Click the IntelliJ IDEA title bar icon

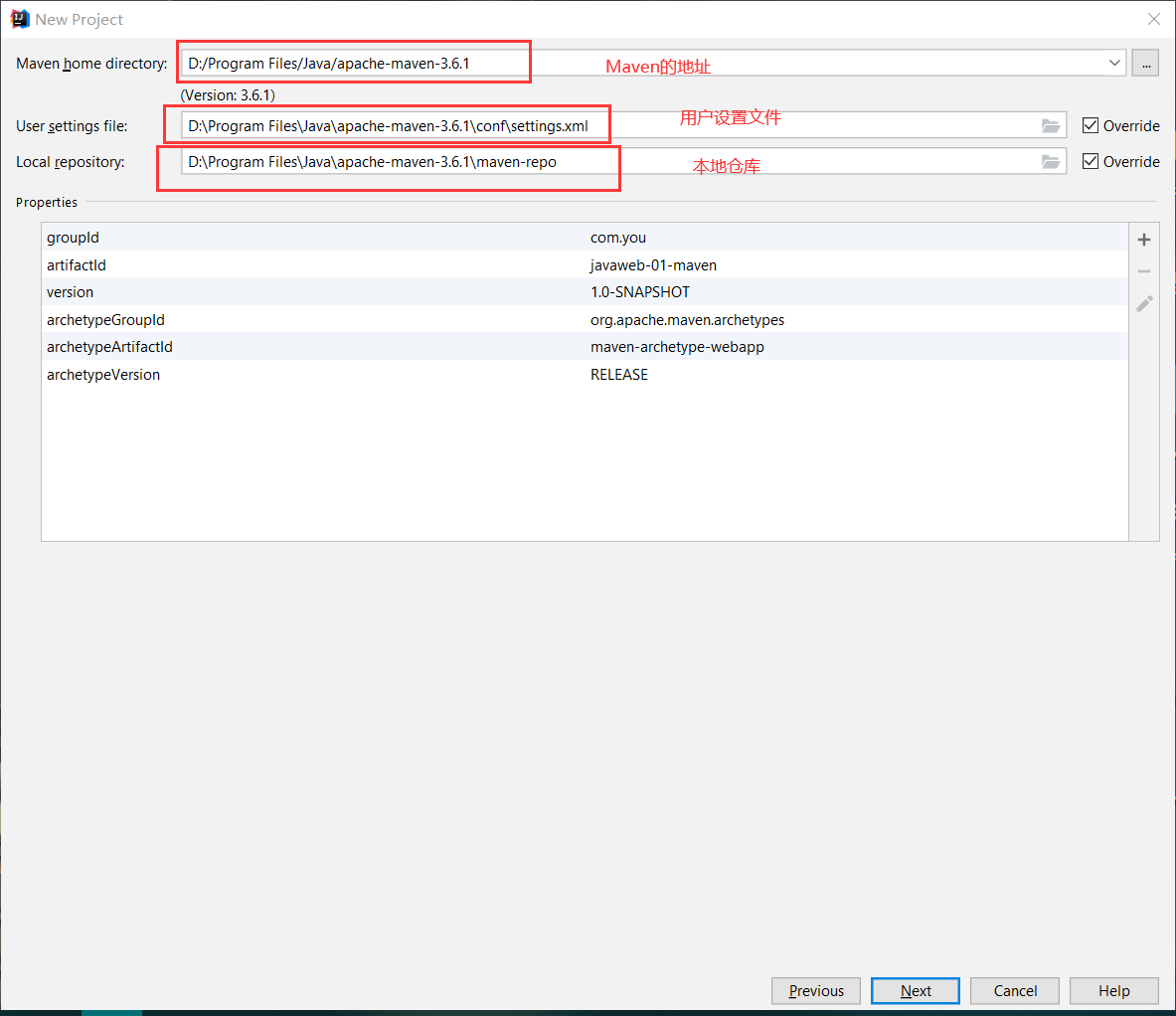[x=20, y=19]
